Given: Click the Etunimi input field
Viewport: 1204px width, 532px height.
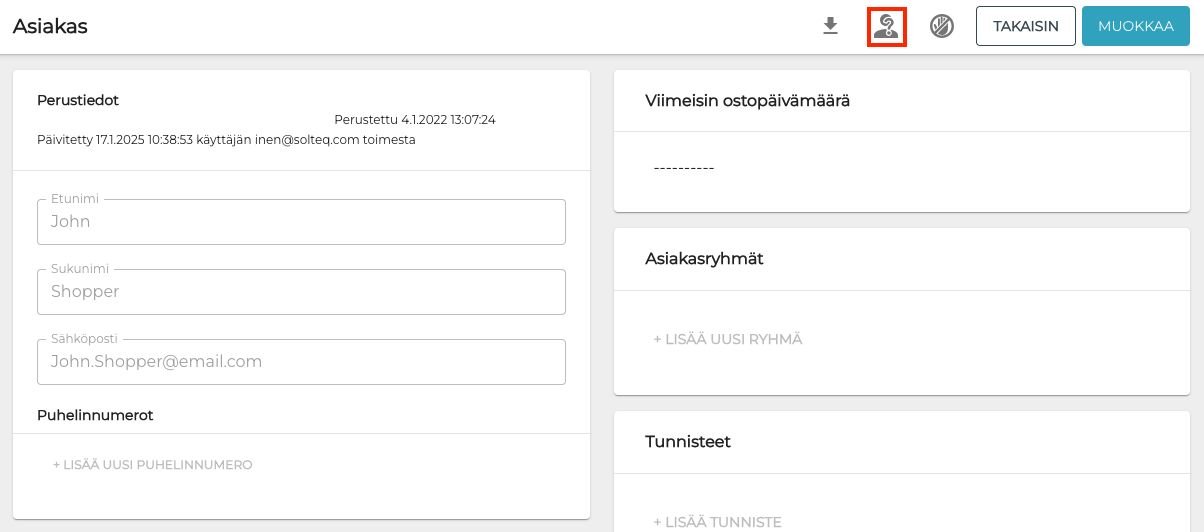Looking at the screenshot, I should coord(301,222).
